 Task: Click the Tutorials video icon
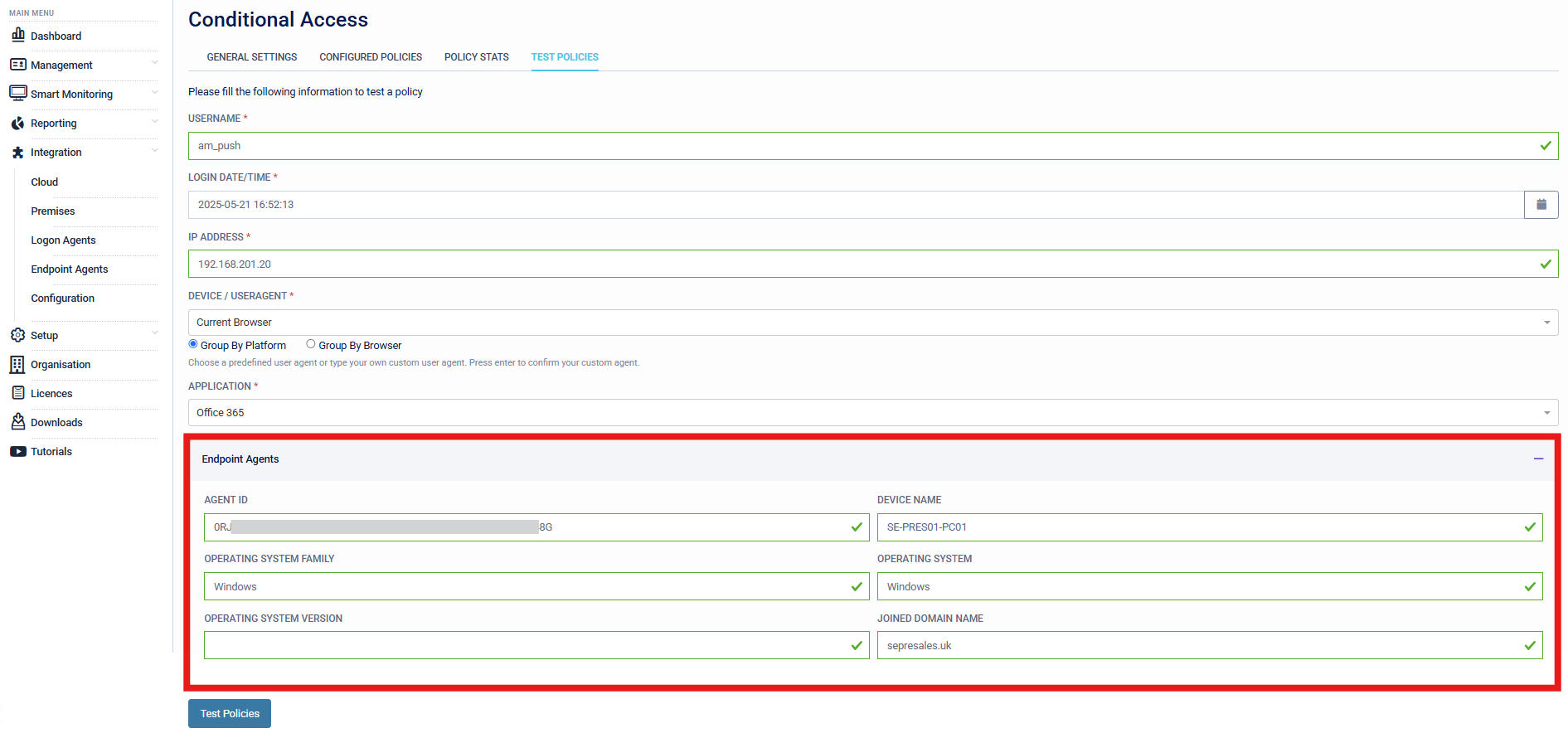coord(17,451)
